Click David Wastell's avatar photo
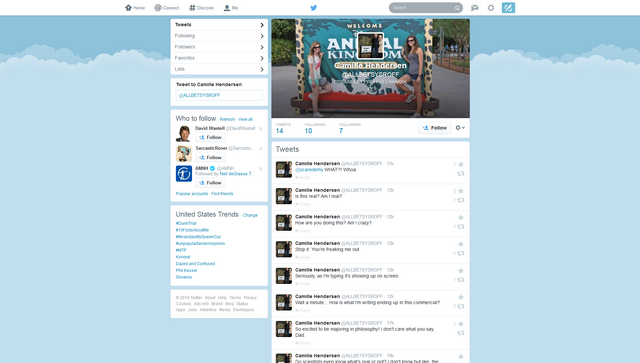Screen dimensions: 640x363 184,134
